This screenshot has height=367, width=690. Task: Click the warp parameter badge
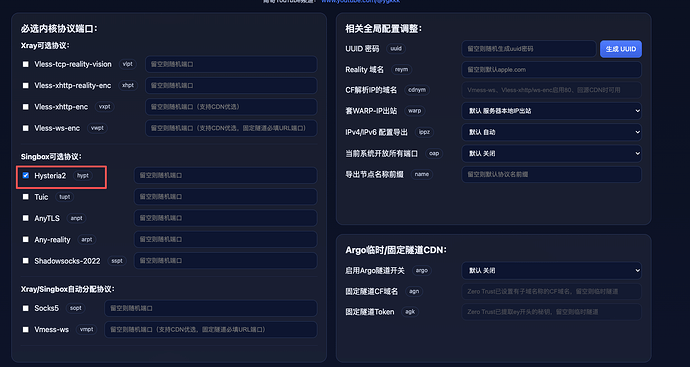pyautogui.click(x=415, y=111)
